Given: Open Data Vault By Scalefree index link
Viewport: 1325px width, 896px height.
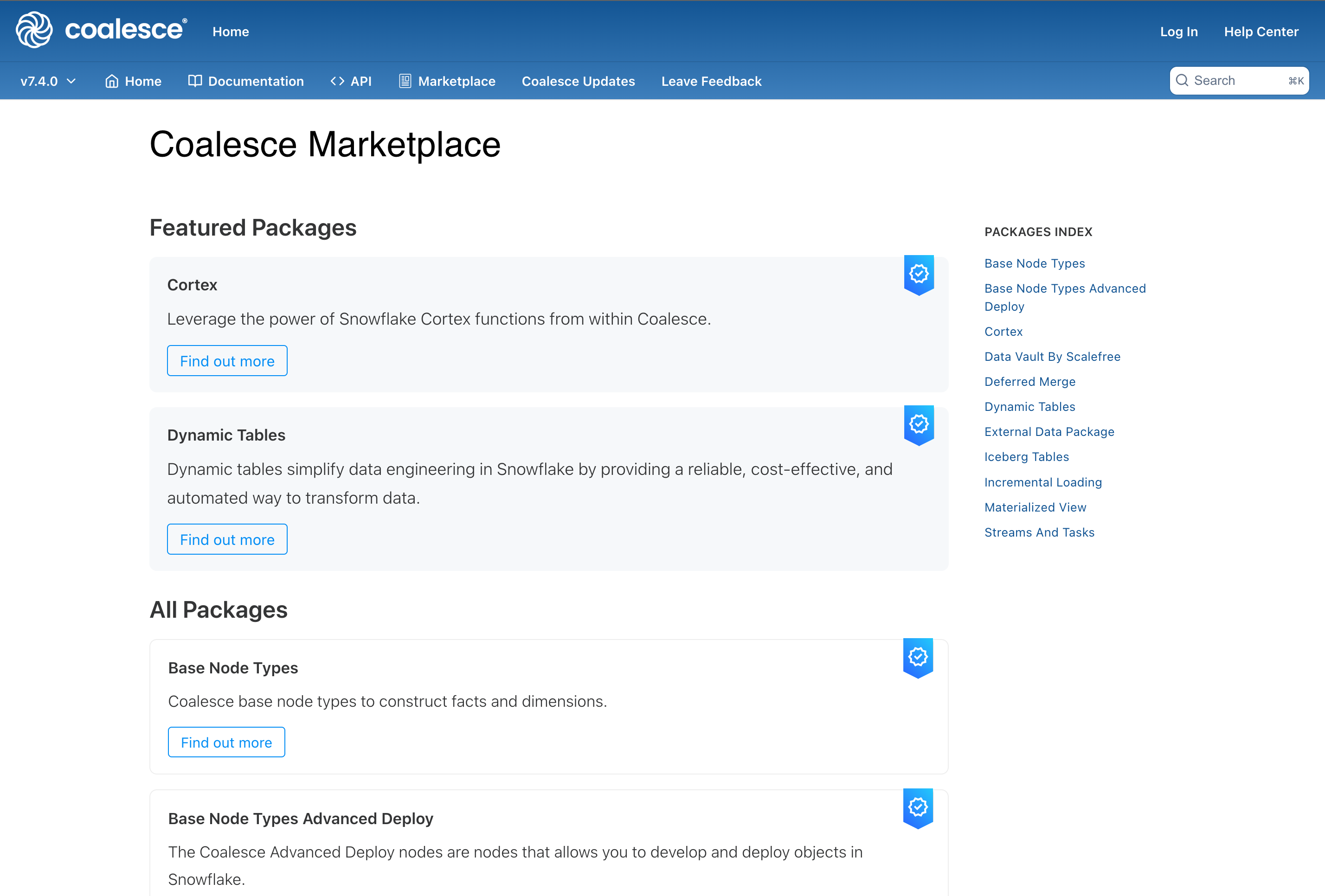Looking at the screenshot, I should (x=1052, y=356).
